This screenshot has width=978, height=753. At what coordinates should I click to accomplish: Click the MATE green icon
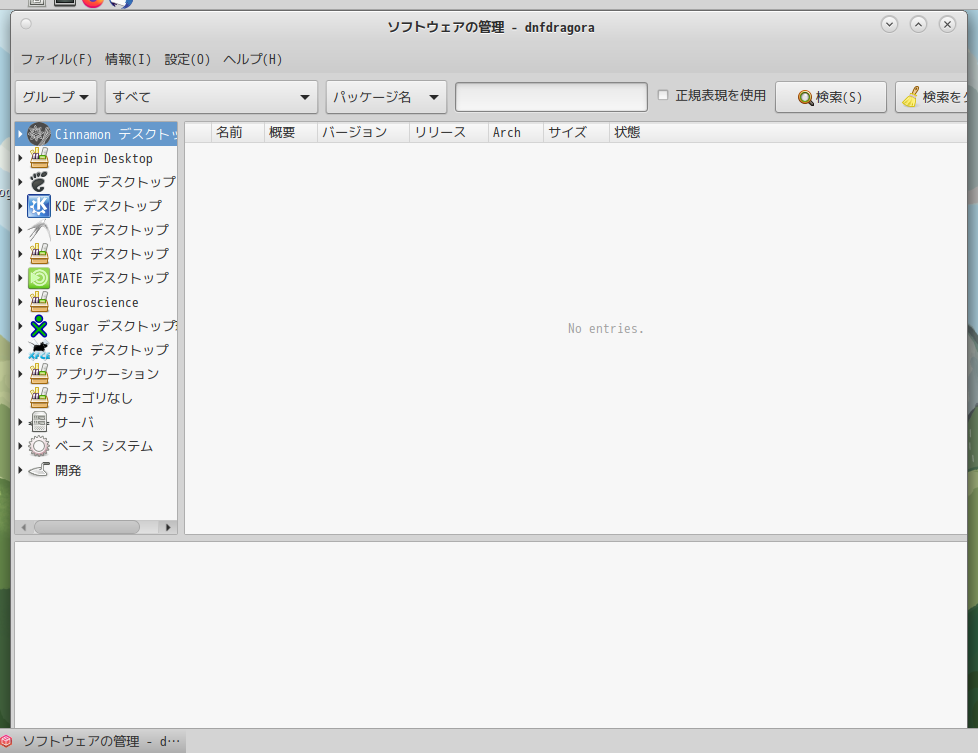click(39, 278)
